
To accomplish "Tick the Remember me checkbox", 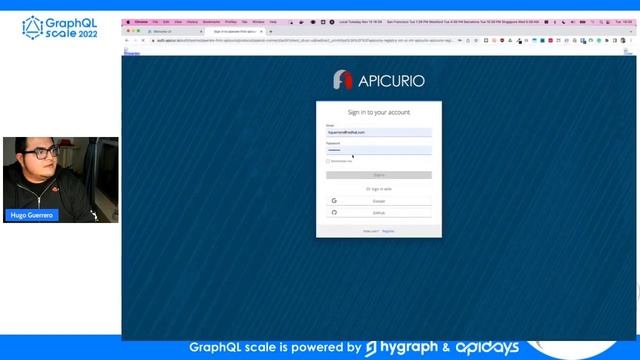I will point(328,161).
